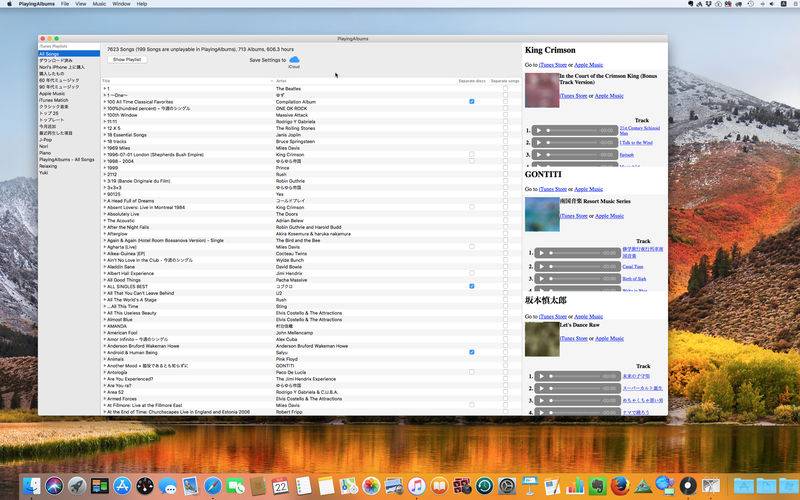Image resolution: width=800 pixels, height=500 pixels.
Task: Open the PlayingAlbums app menu
Action: 37,4
